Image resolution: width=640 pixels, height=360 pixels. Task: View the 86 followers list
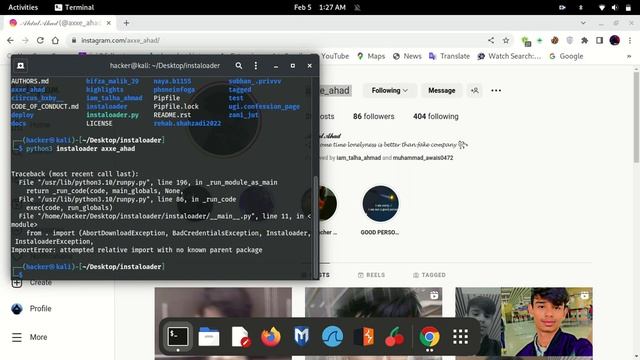[373, 116]
